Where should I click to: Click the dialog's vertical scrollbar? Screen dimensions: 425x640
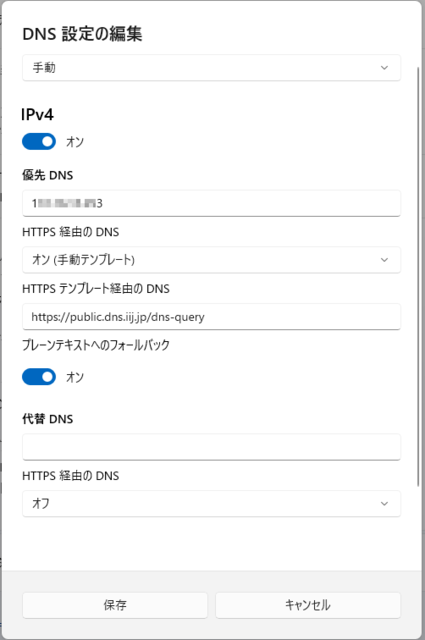(x=418, y=276)
